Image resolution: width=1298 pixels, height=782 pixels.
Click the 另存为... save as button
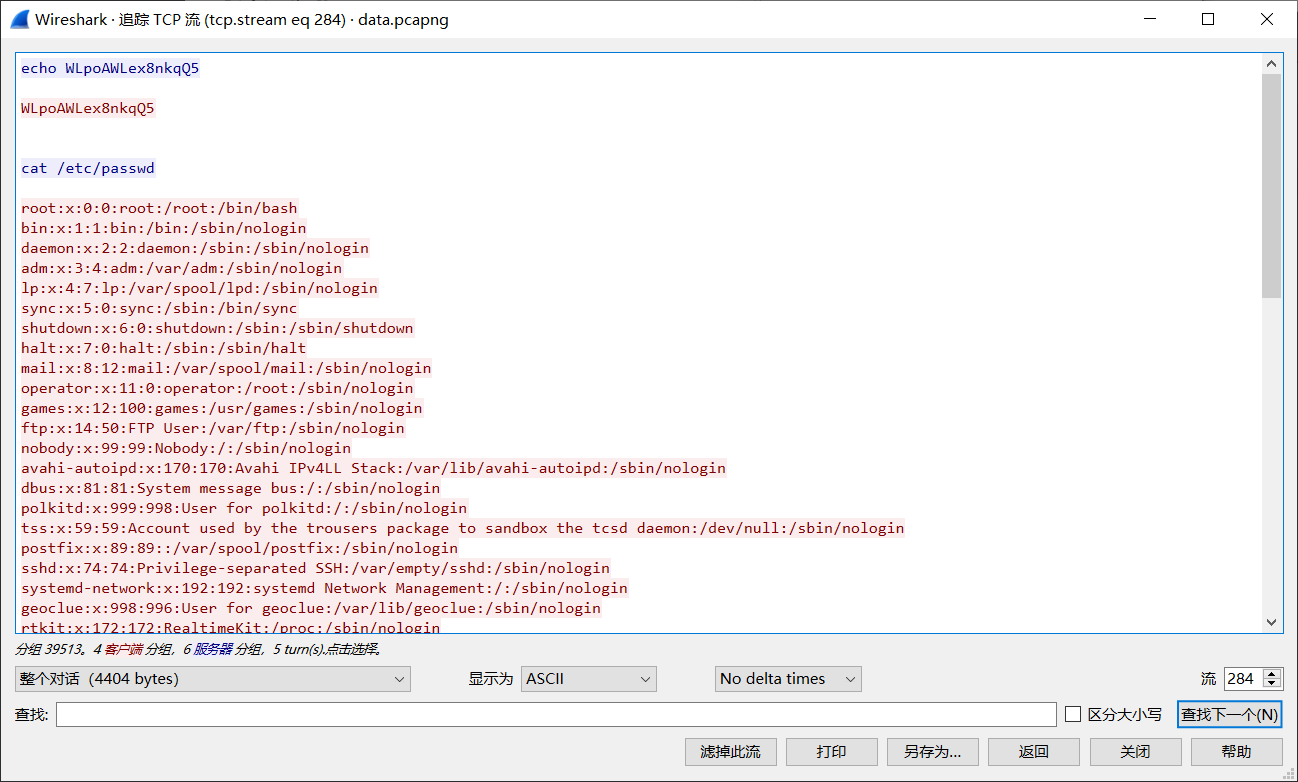tap(933, 752)
